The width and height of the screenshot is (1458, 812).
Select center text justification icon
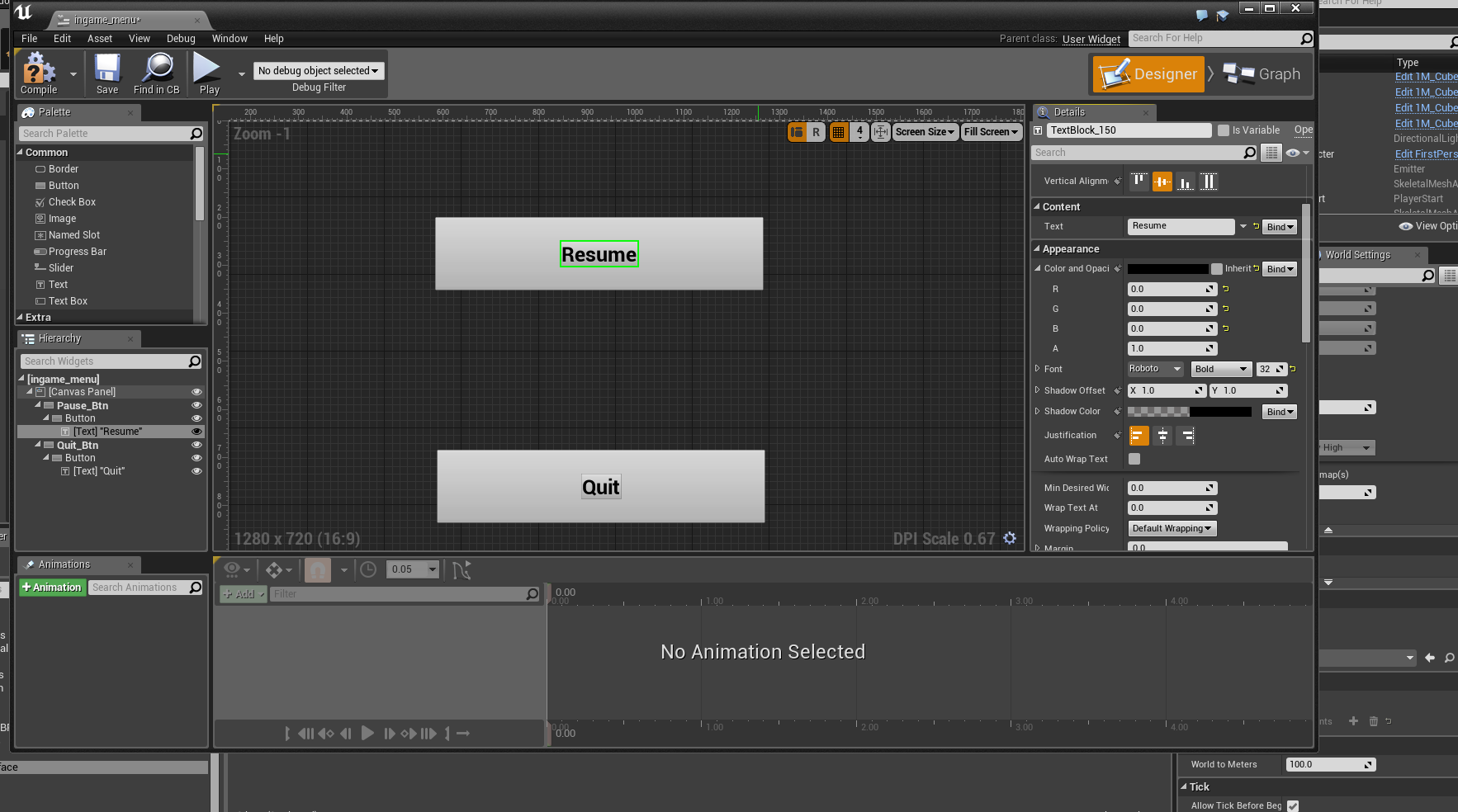pyautogui.click(x=1162, y=436)
